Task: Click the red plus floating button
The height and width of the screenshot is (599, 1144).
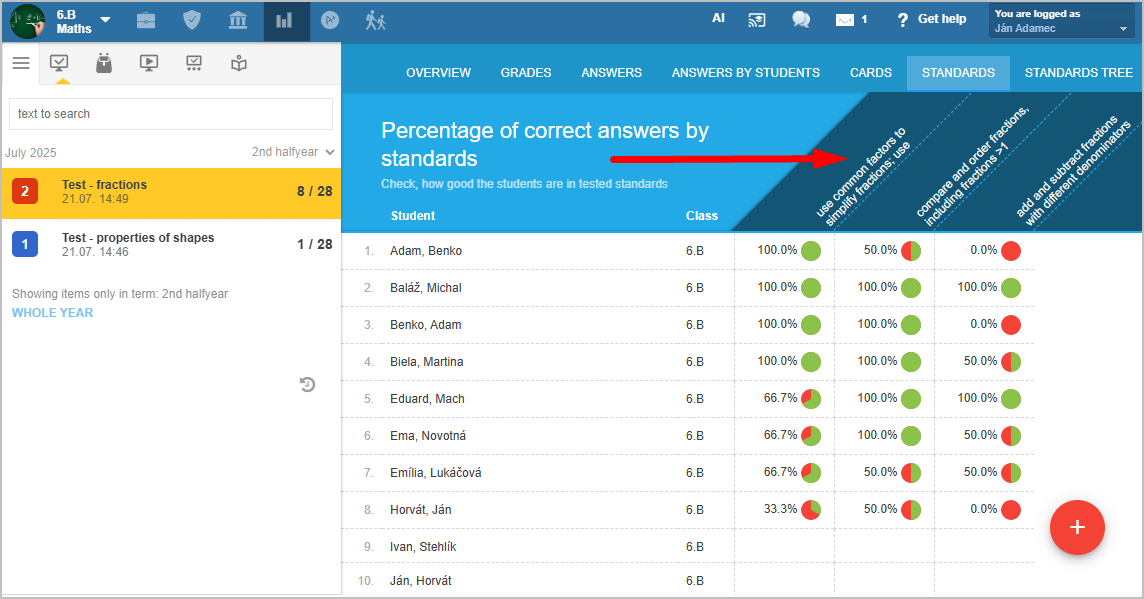Action: [1077, 527]
